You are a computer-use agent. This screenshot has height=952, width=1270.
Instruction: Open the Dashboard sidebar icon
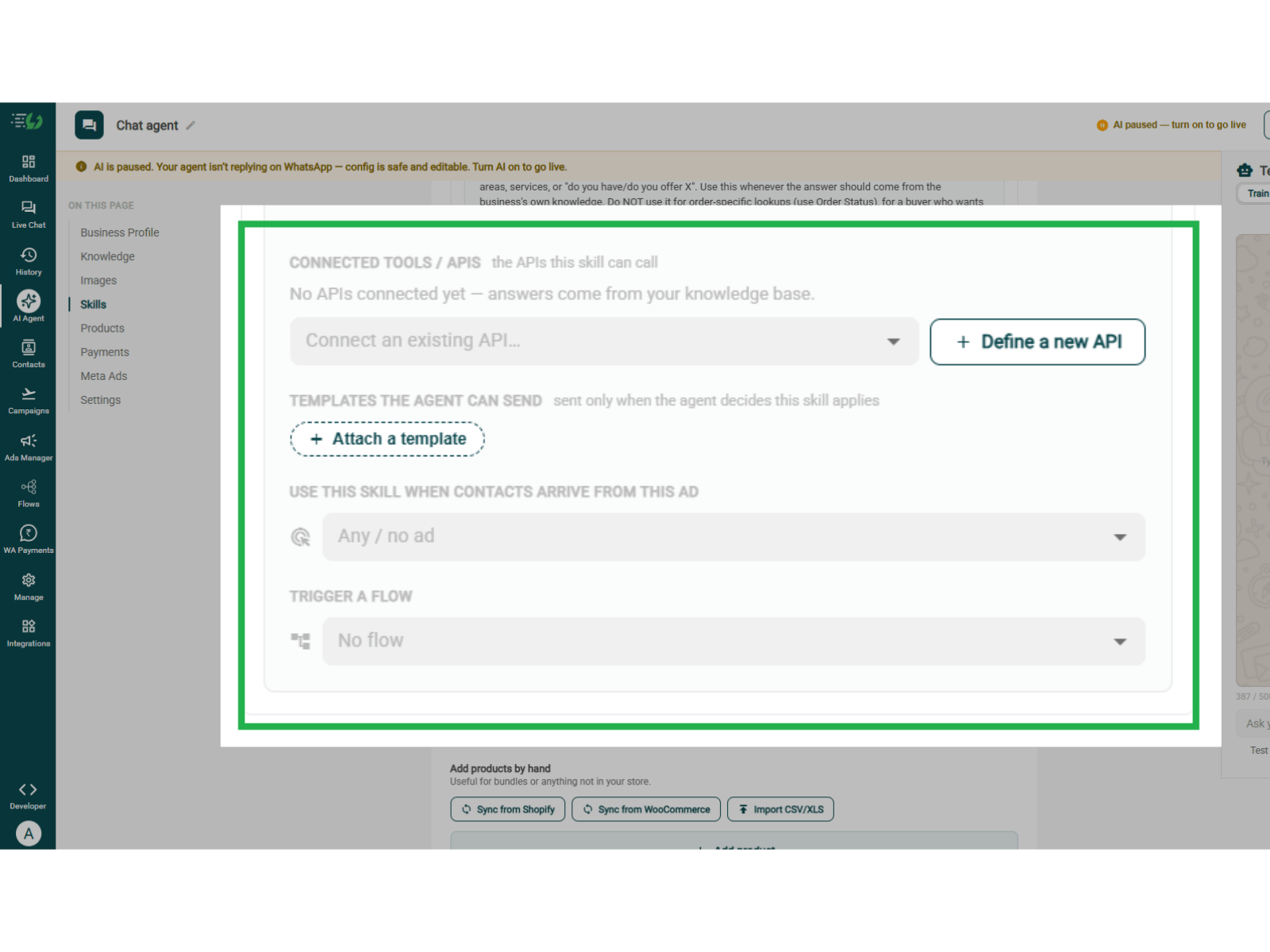coord(29,162)
